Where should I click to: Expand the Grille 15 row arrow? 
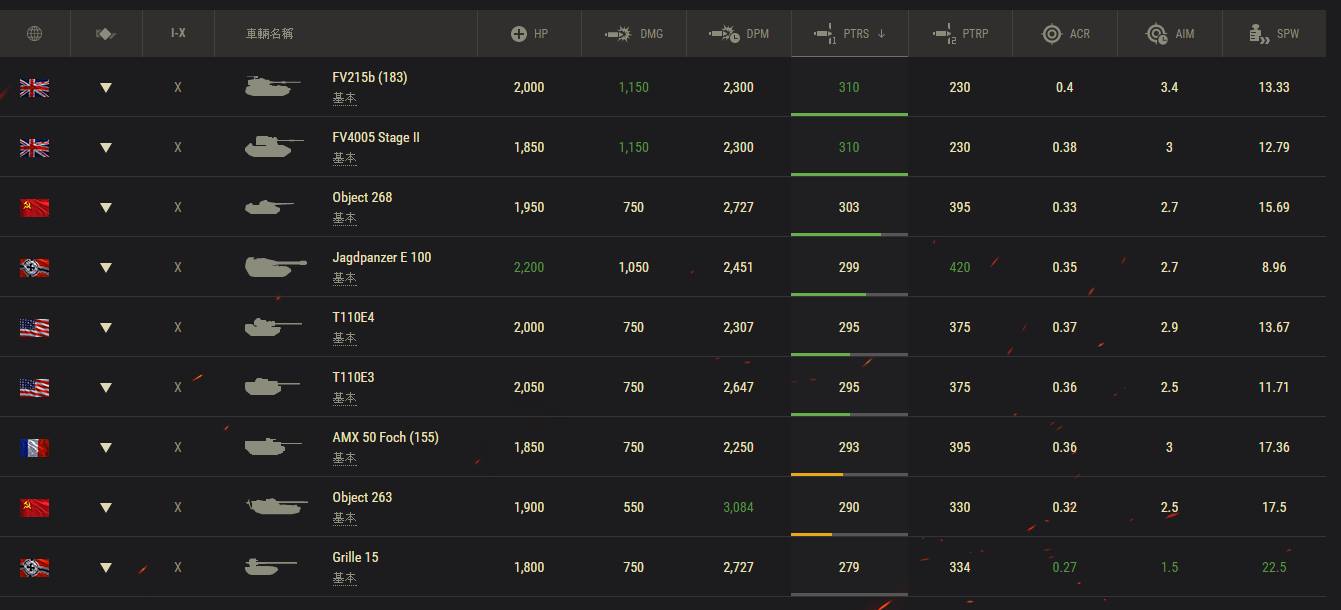[x=106, y=568]
